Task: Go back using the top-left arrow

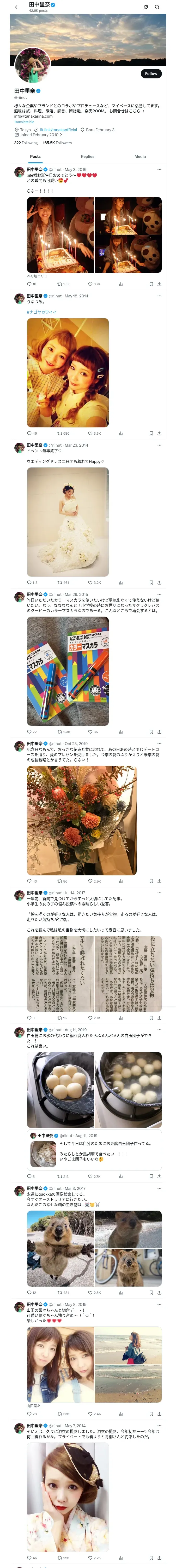Action: pos(17,7)
